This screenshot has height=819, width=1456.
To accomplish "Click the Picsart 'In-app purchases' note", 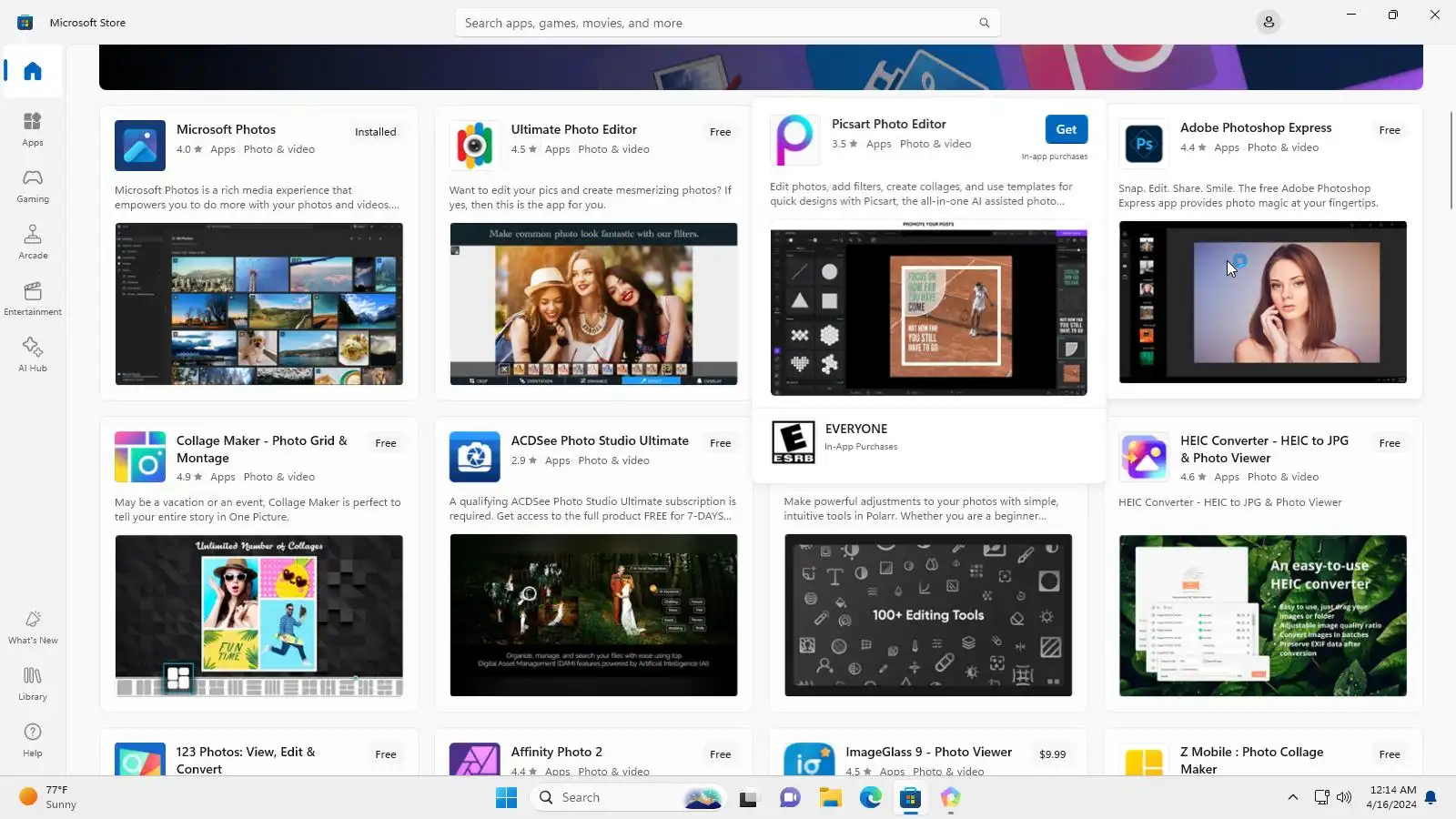I will pyautogui.click(x=1055, y=157).
